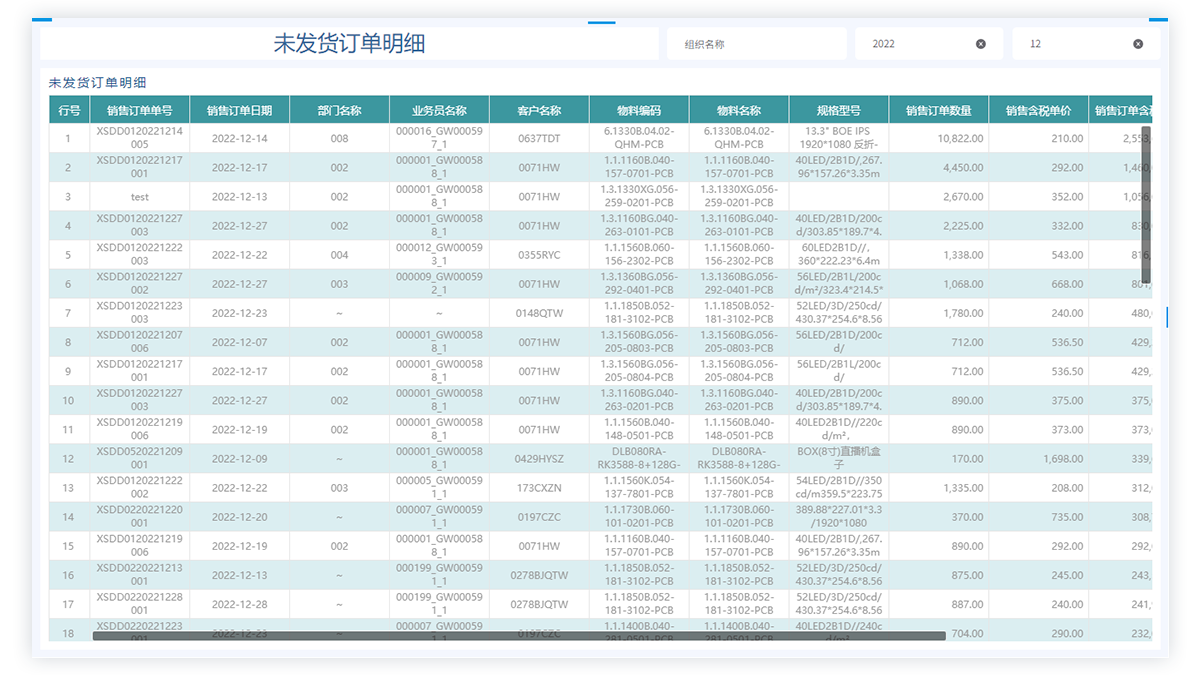
Task: Open the year dropdown showing 2022
Action: point(918,44)
